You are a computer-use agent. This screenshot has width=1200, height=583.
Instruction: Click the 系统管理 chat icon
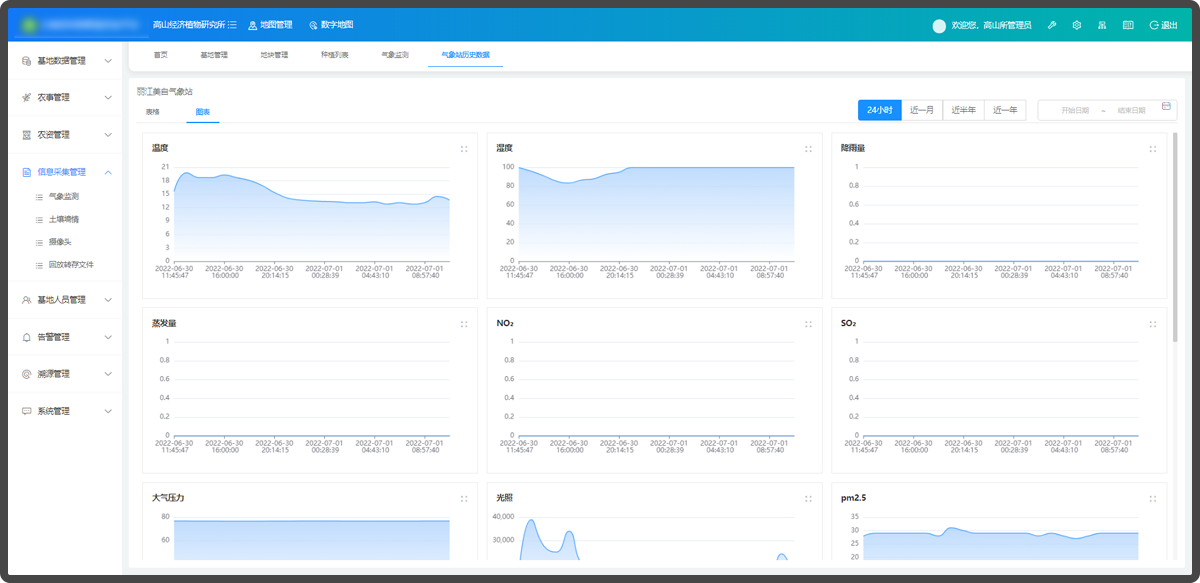(x=27, y=411)
